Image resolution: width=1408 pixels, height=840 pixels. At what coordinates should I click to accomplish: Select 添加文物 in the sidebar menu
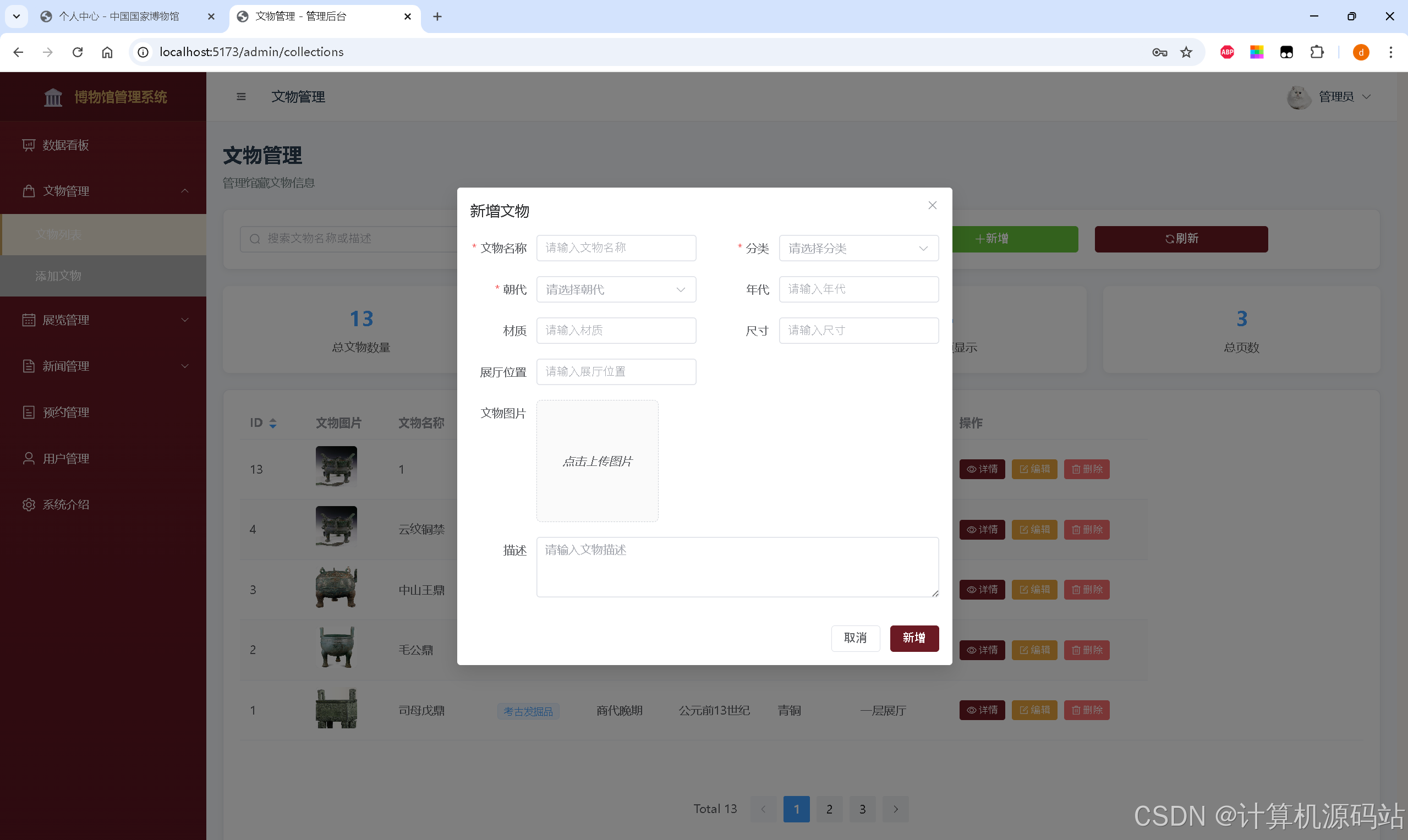point(58,276)
